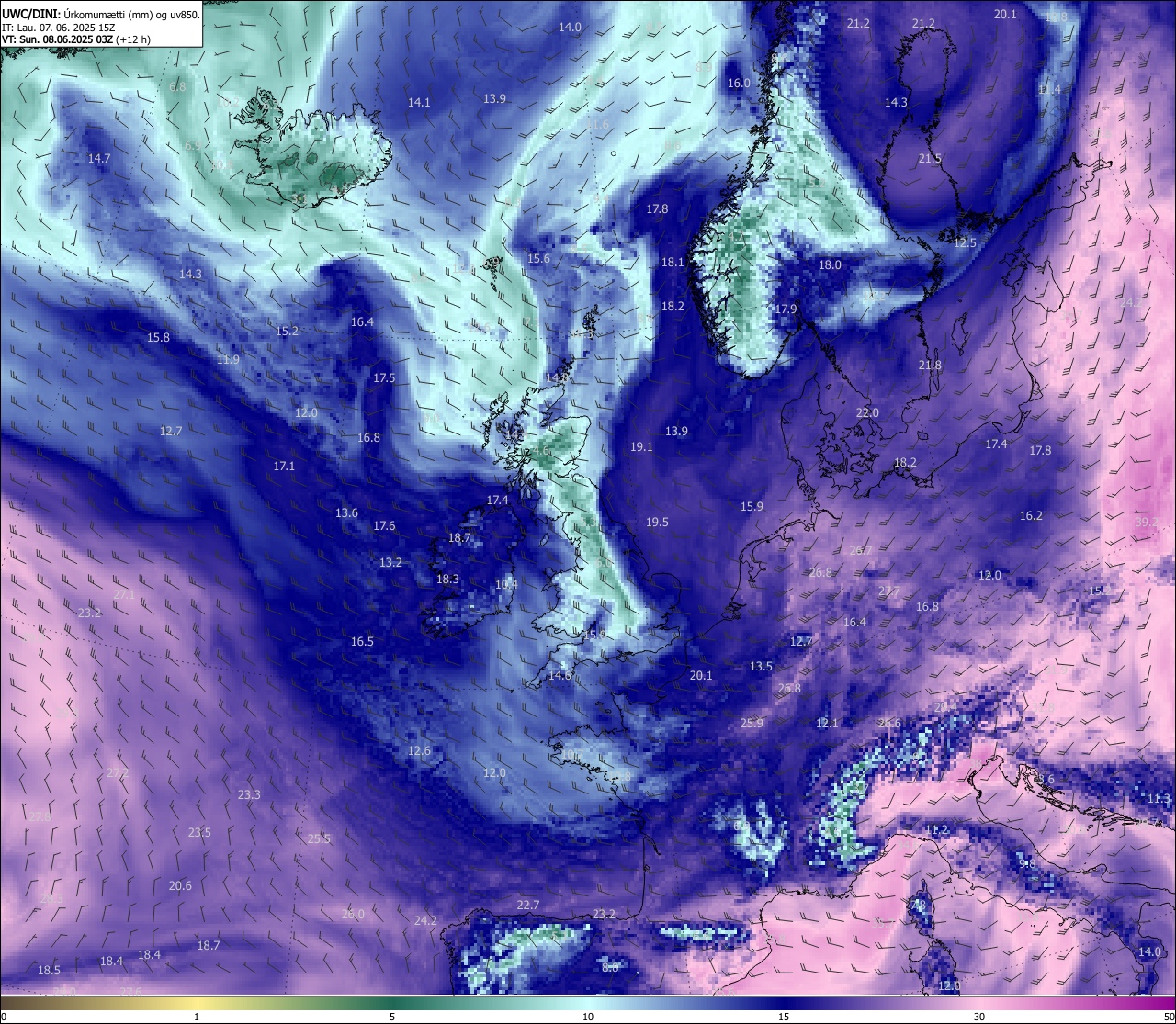Click the 26.7 value over Germany

(x=860, y=551)
